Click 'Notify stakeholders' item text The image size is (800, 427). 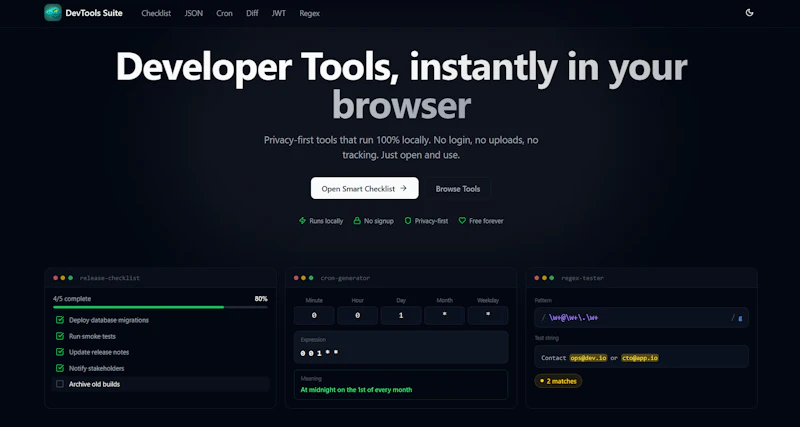[x=96, y=368]
